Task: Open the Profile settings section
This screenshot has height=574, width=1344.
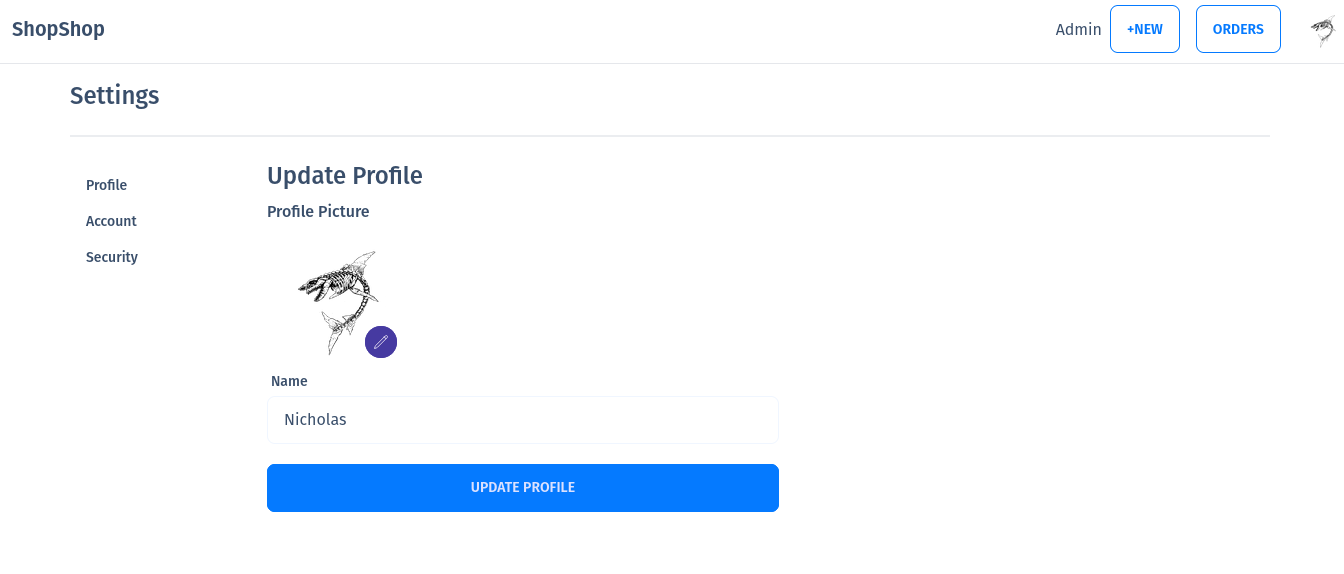Action: pos(106,185)
